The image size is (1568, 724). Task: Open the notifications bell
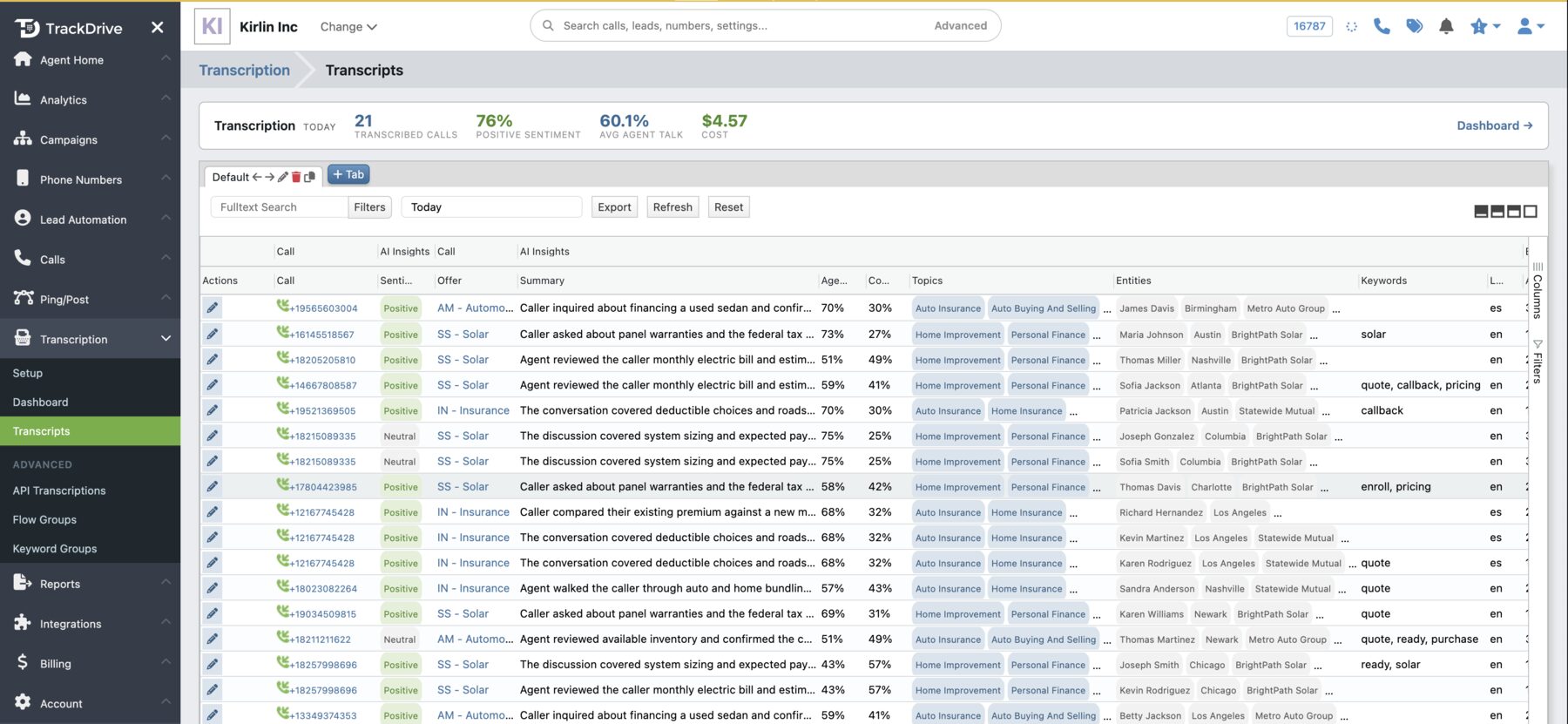click(x=1446, y=26)
